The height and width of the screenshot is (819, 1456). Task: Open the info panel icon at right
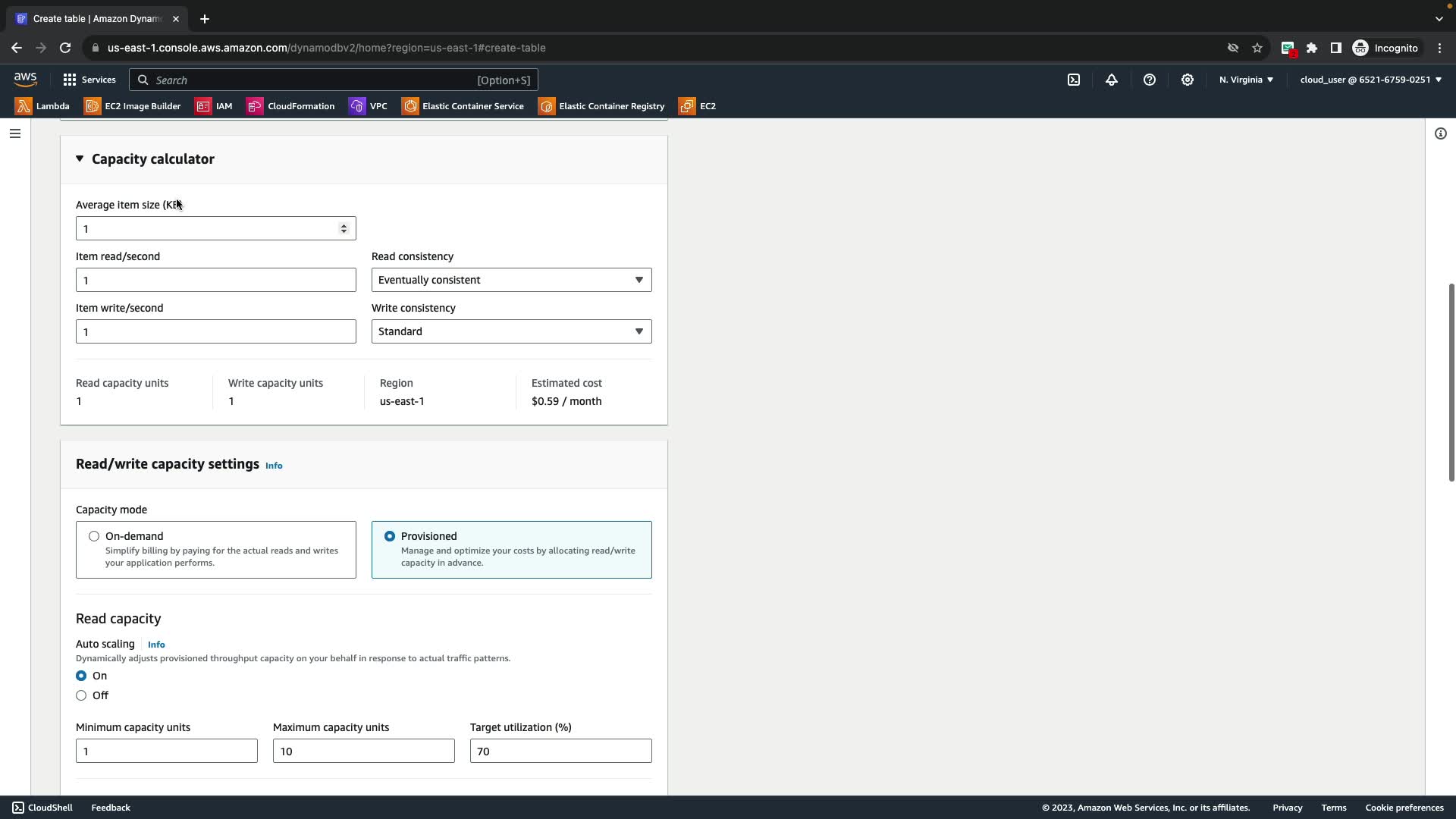[1440, 133]
